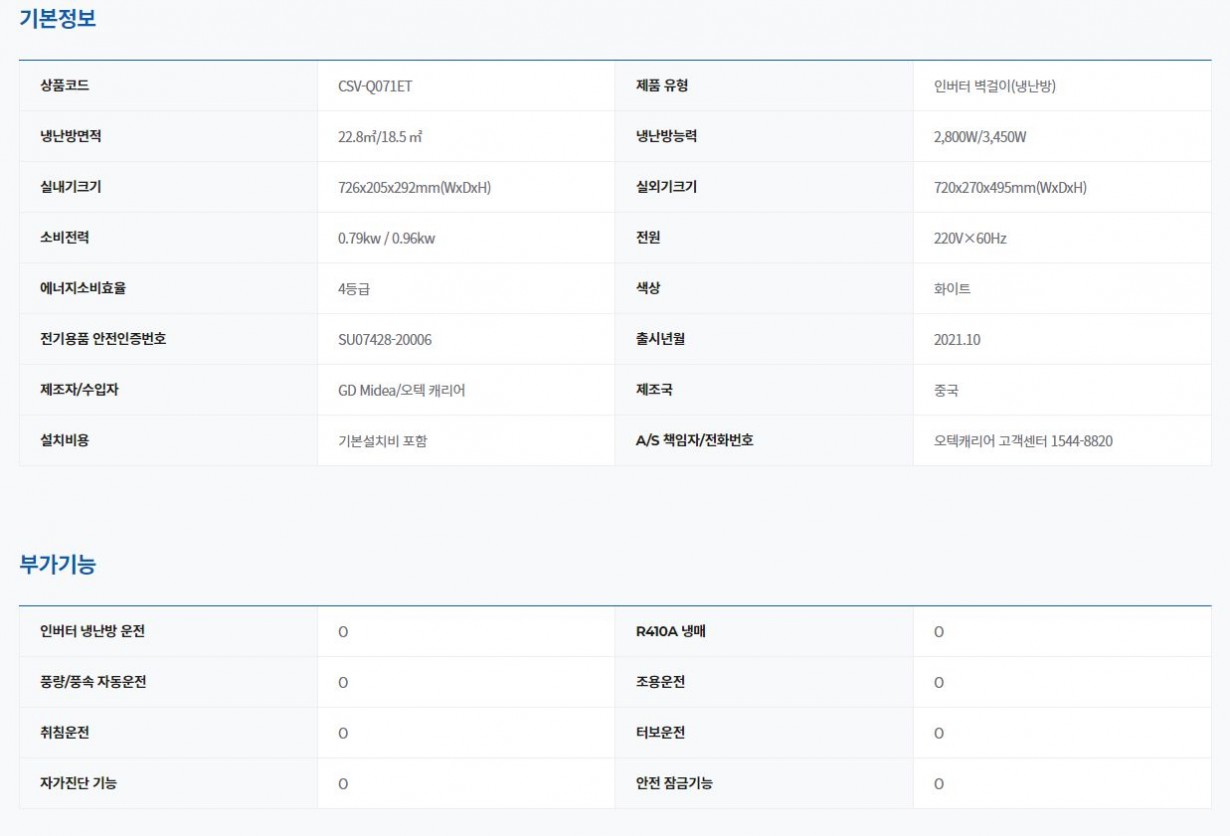The image size is (1230, 836).
Task: Click the 220V×60Hz power supply value
Action: [x=969, y=238]
